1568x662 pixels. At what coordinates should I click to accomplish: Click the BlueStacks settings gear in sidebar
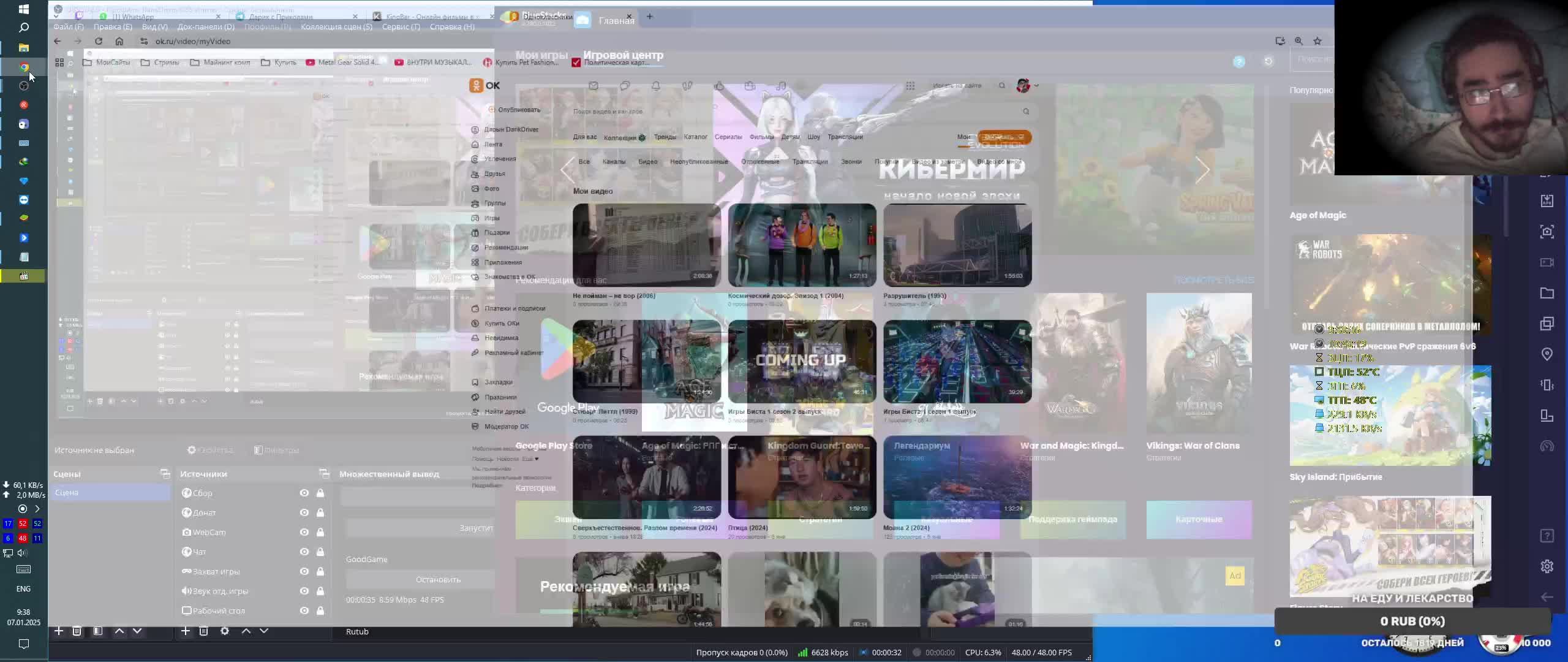pyautogui.click(x=1547, y=566)
